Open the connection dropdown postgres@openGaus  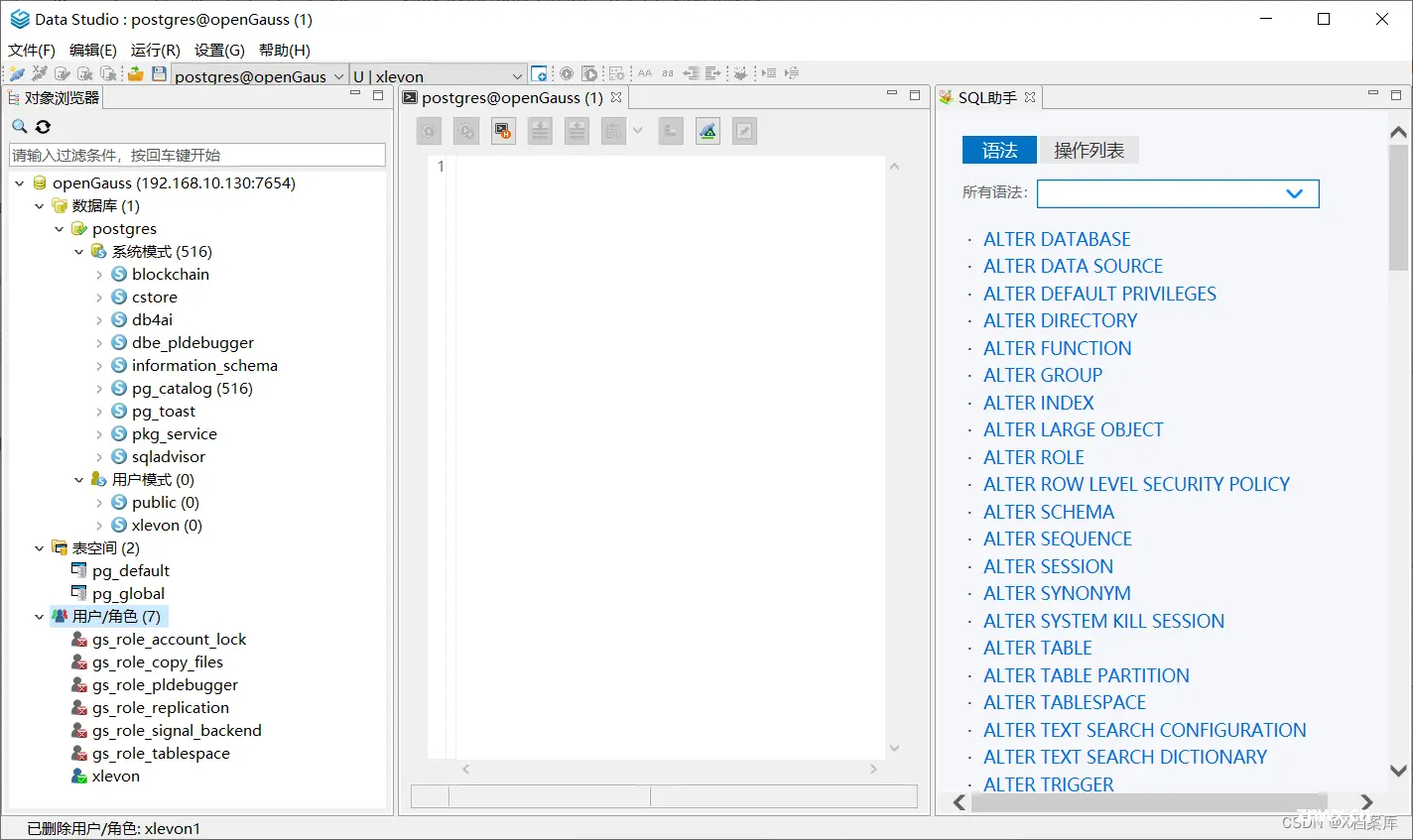click(259, 75)
